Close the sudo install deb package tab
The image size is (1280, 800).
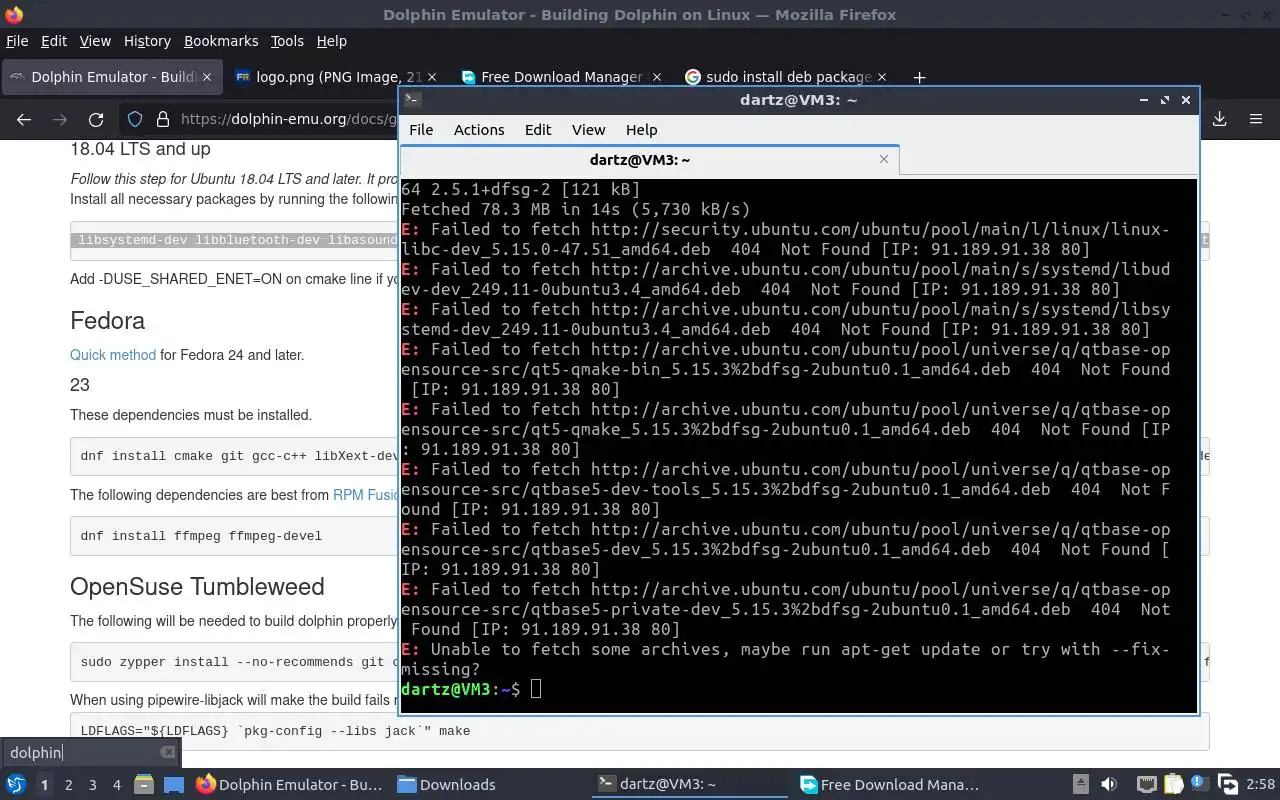point(881,77)
